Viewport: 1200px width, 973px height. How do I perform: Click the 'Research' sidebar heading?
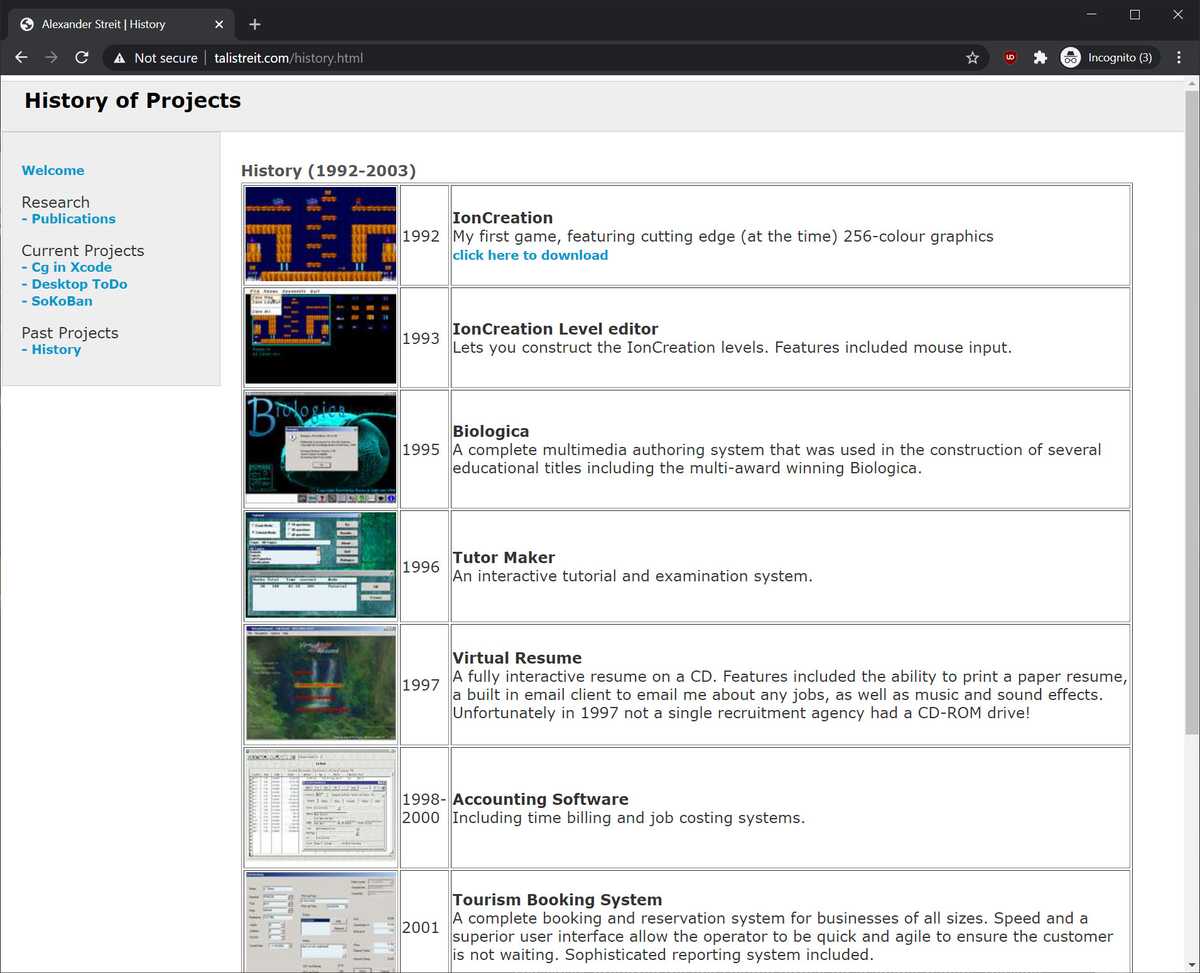coord(55,203)
